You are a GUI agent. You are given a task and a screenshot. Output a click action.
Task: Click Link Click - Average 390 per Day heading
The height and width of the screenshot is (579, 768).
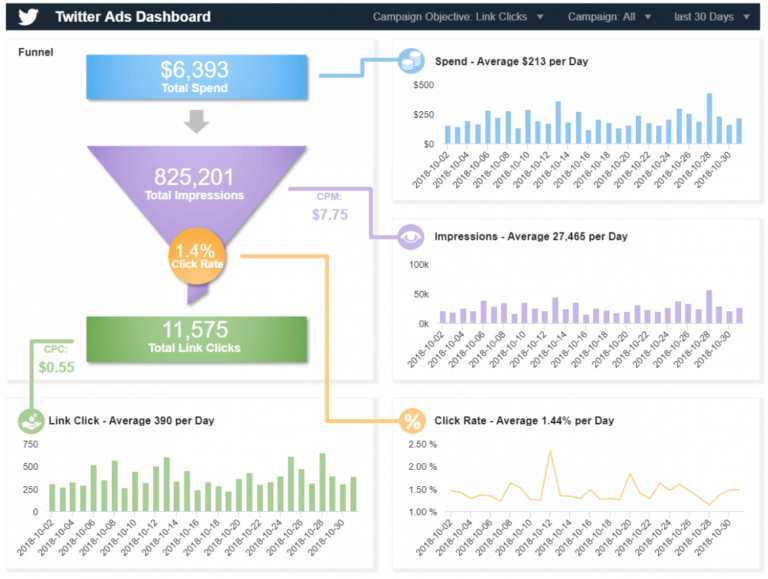(x=131, y=421)
